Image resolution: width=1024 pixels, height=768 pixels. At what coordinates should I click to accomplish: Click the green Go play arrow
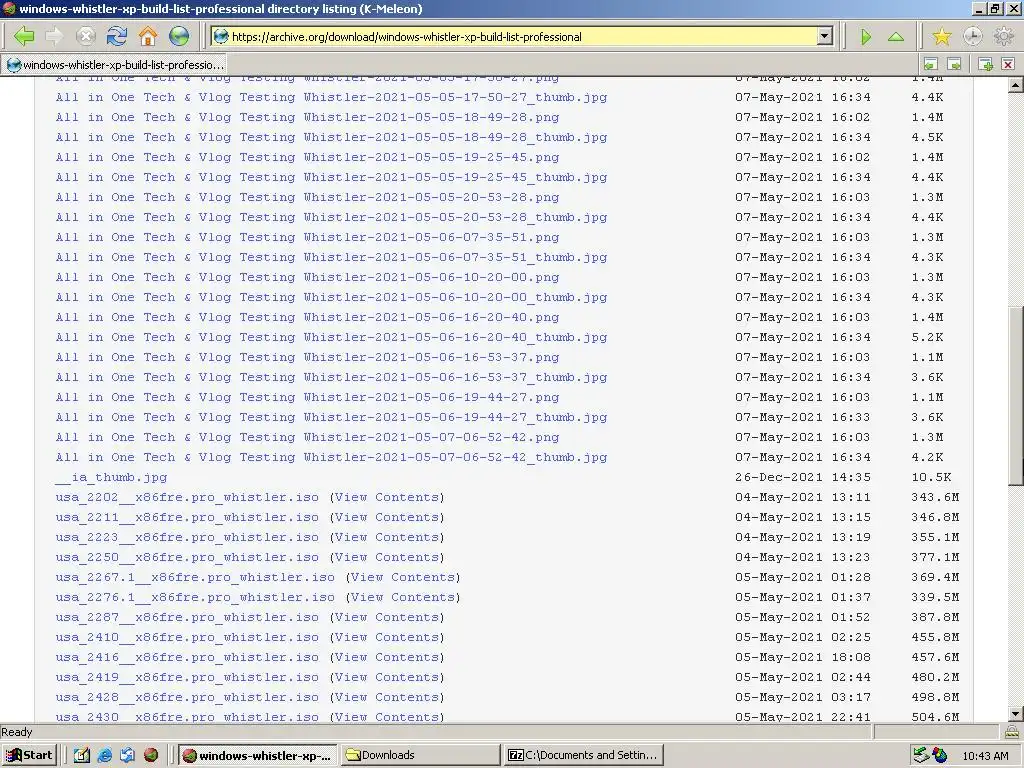[866, 37]
